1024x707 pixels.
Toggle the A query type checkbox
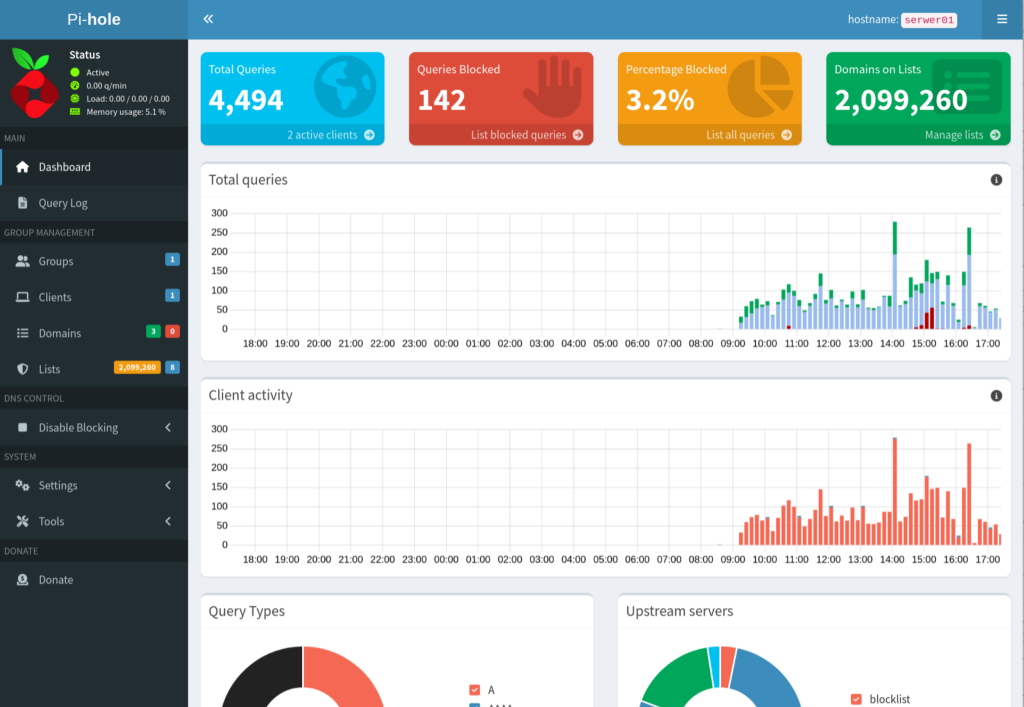click(x=475, y=689)
